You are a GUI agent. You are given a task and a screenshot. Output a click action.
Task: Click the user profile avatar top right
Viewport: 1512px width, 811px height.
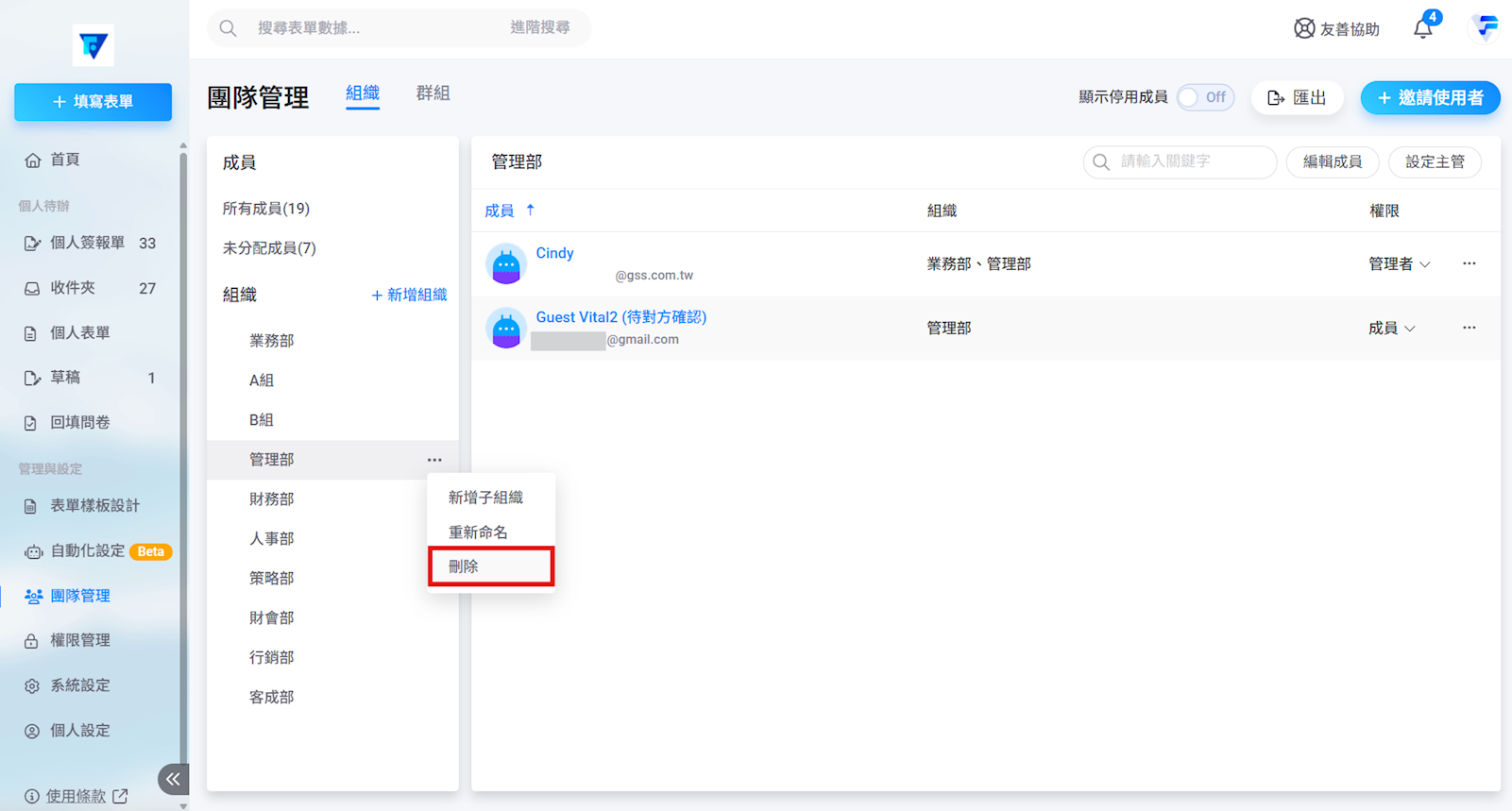coord(1486,27)
